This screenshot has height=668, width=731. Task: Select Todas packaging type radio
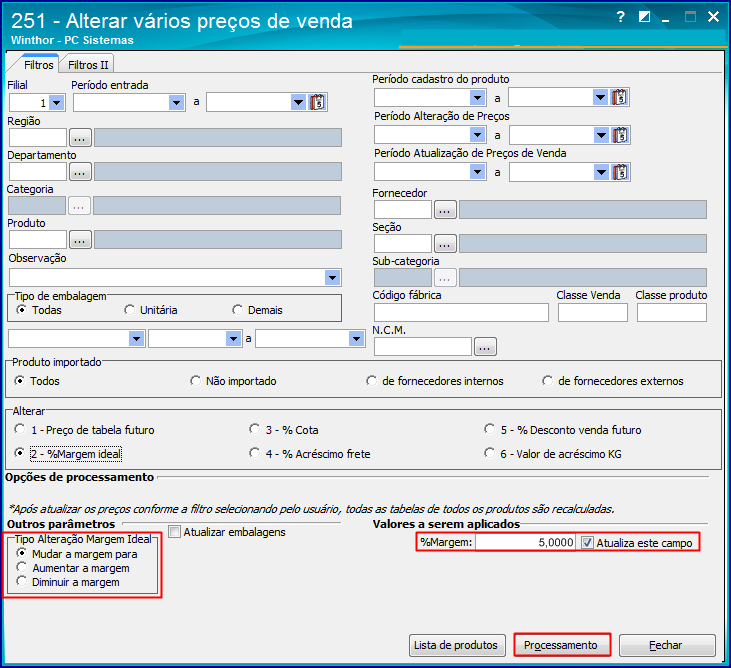[21, 310]
